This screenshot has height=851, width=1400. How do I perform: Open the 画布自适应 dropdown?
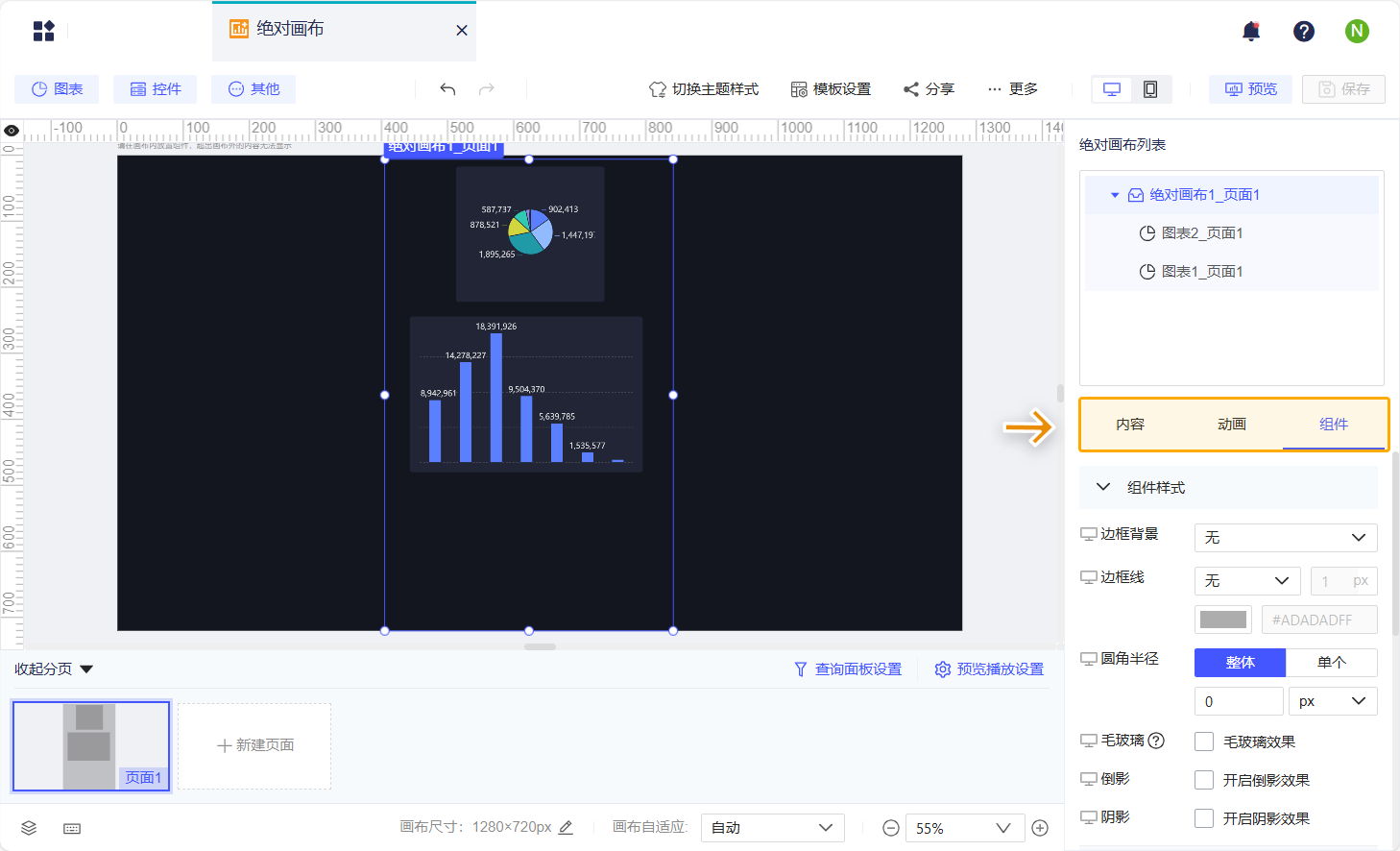(x=773, y=828)
